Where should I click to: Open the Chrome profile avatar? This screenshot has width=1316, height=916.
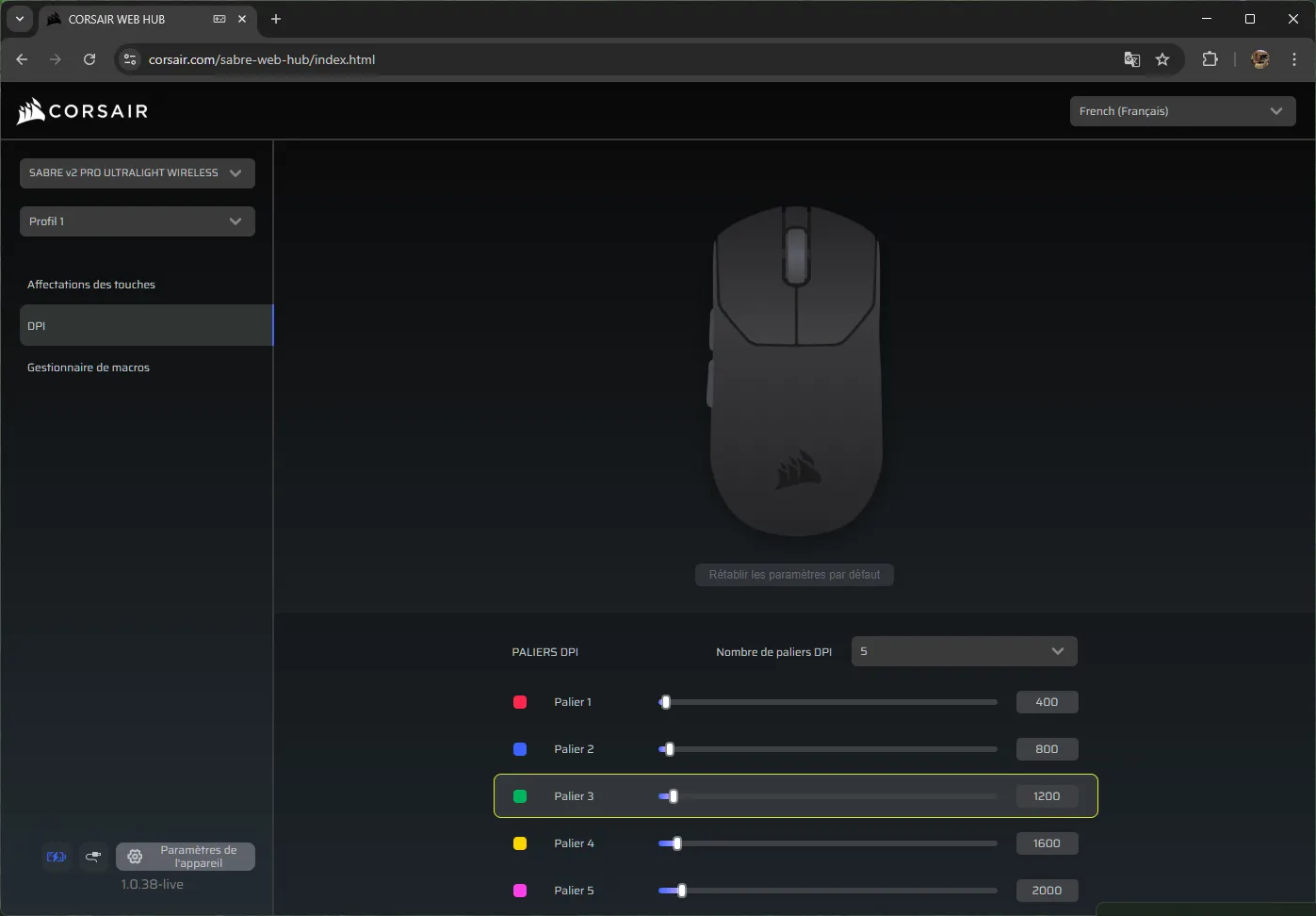[1259, 59]
